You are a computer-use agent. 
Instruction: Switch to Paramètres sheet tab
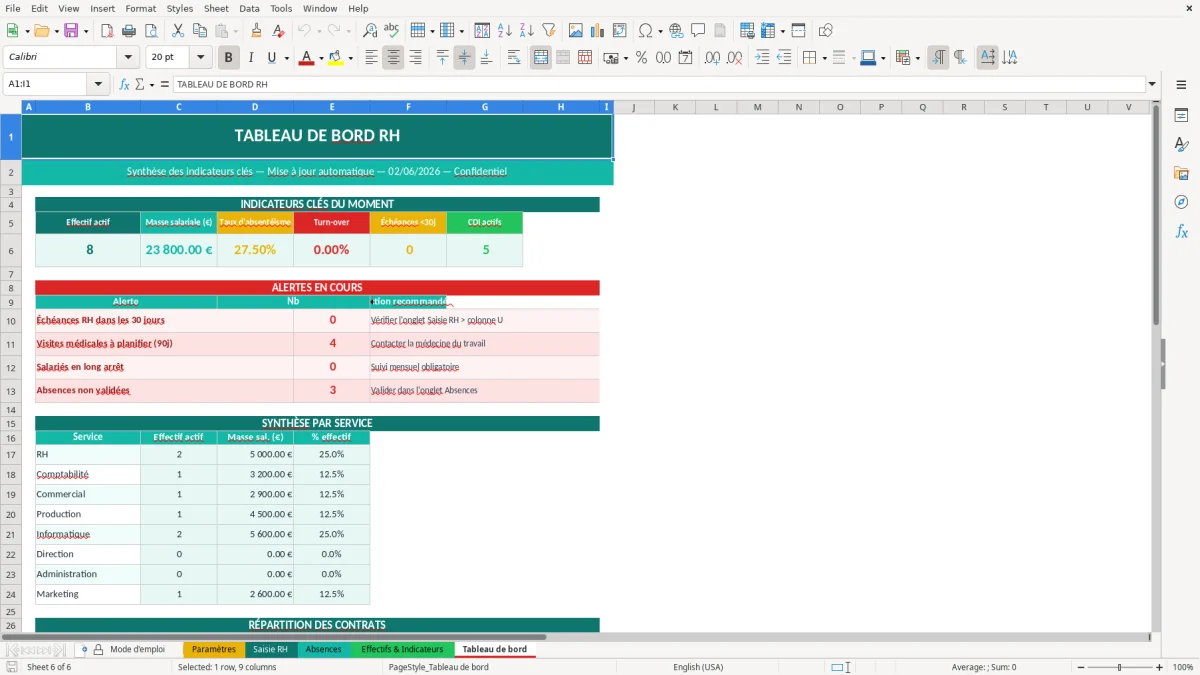[214, 649]
